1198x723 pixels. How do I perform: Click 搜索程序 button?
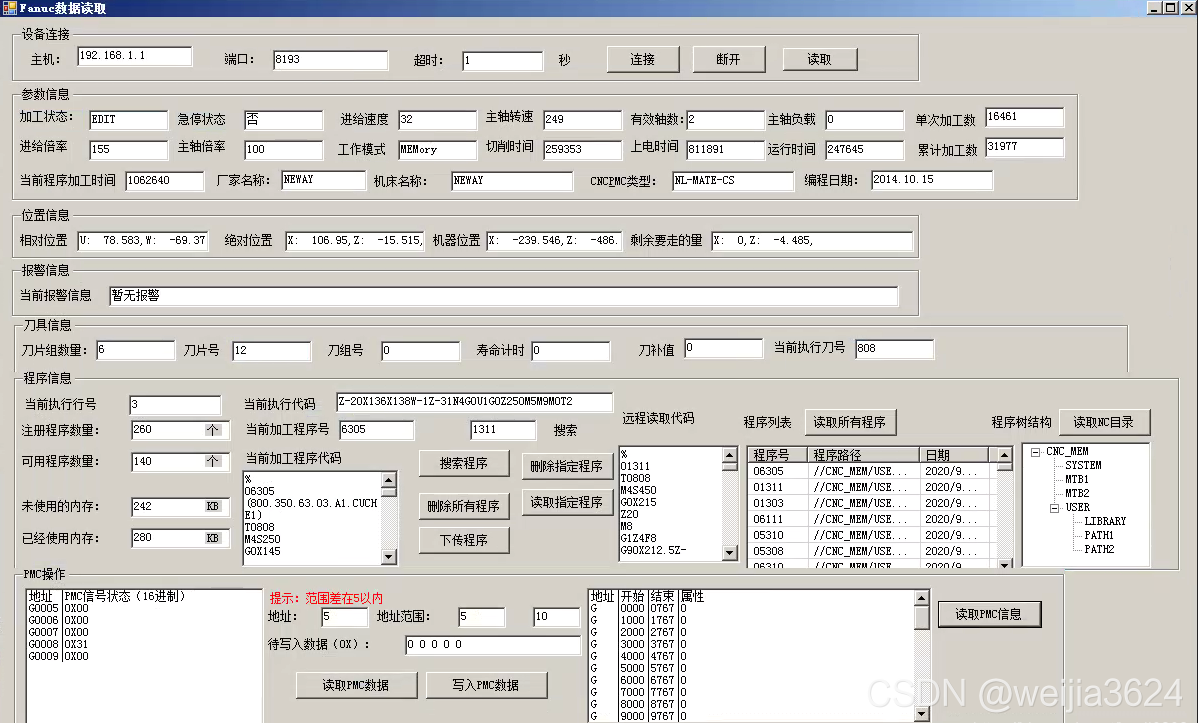(463, 463)
